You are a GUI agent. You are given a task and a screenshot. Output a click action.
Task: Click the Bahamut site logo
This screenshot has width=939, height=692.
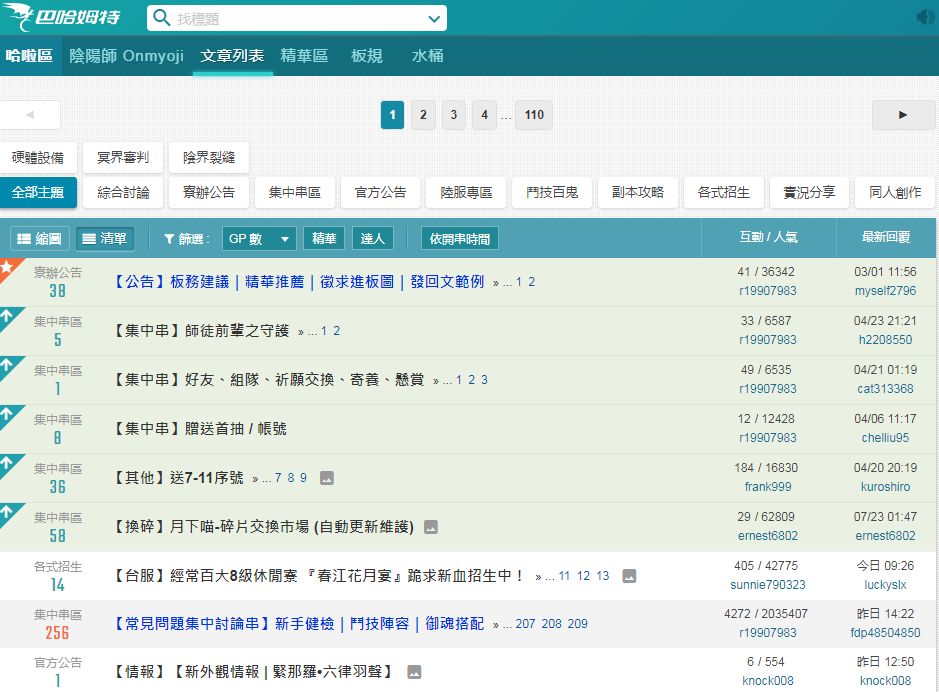pos(70,18)
